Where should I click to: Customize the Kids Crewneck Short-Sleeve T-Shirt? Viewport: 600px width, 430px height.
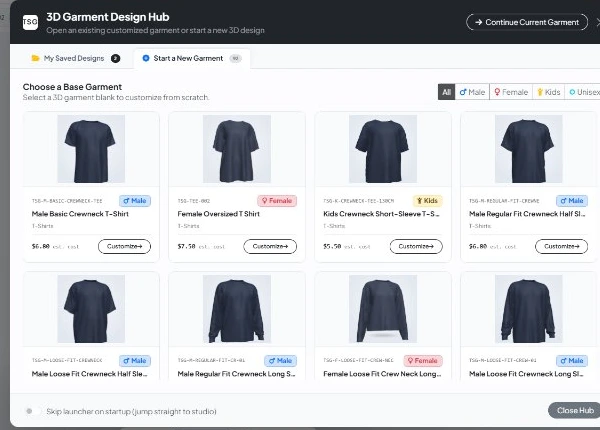pos(416,246)
